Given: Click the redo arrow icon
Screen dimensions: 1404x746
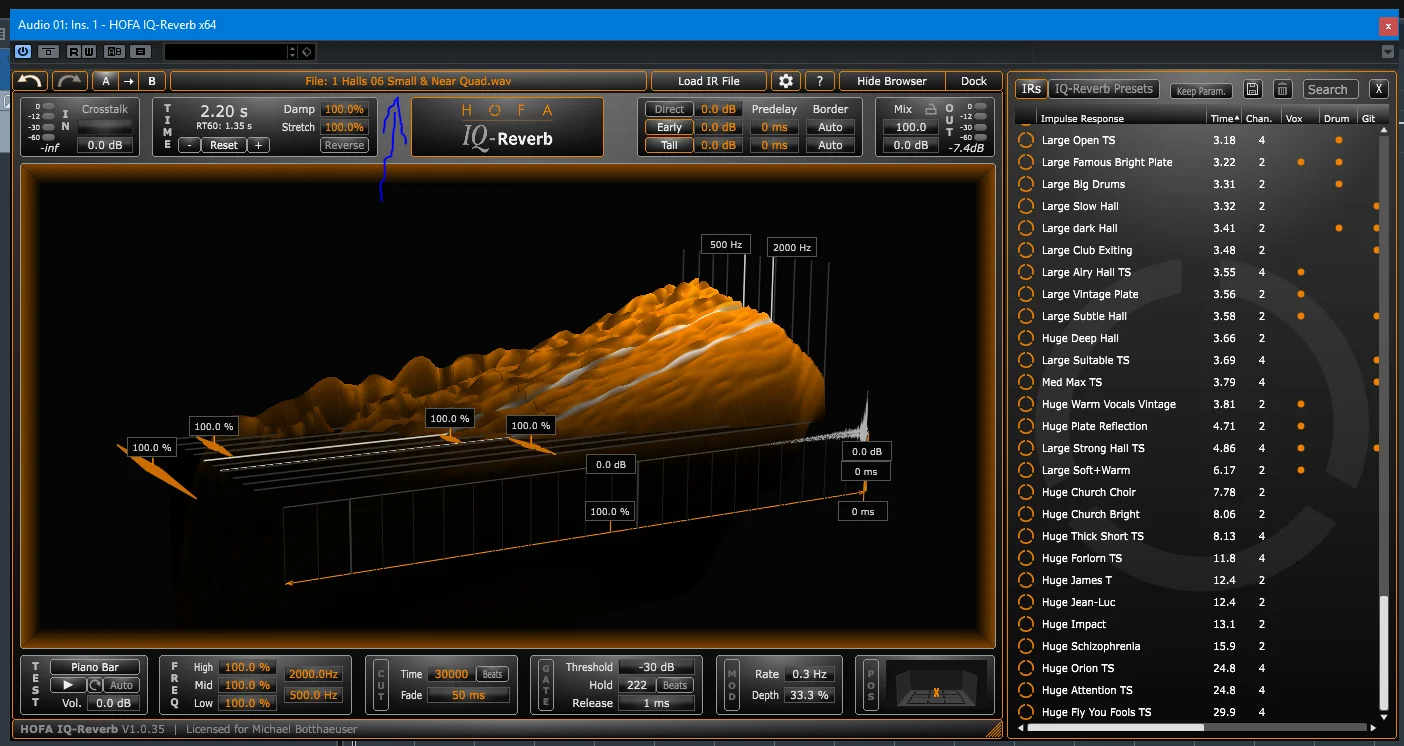Looking at the screenshot, I should click(x=70, y=81).
